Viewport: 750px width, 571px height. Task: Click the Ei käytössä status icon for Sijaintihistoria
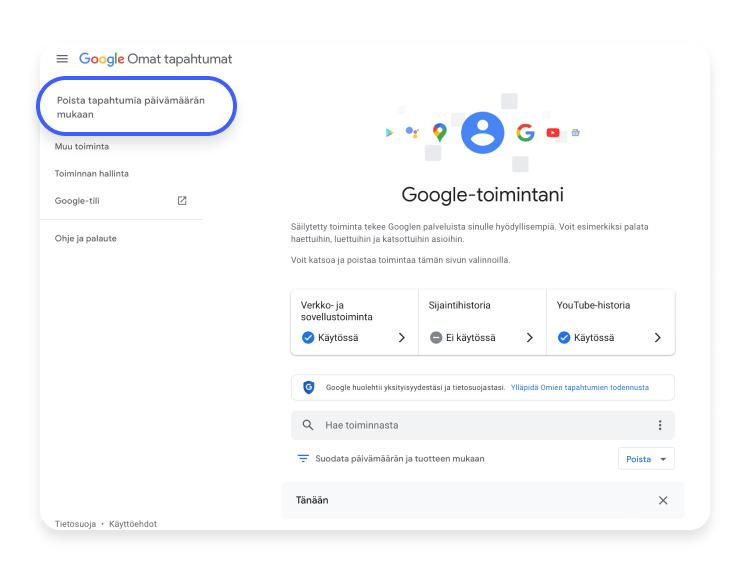pyautogui.click(x=436, y=338)
